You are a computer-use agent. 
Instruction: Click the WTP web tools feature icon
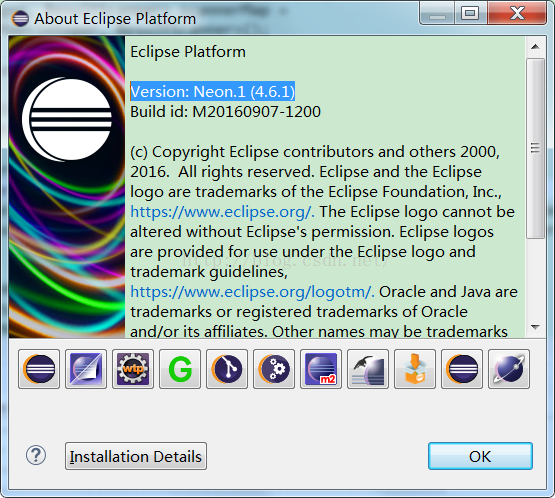(x=133, y=369)
